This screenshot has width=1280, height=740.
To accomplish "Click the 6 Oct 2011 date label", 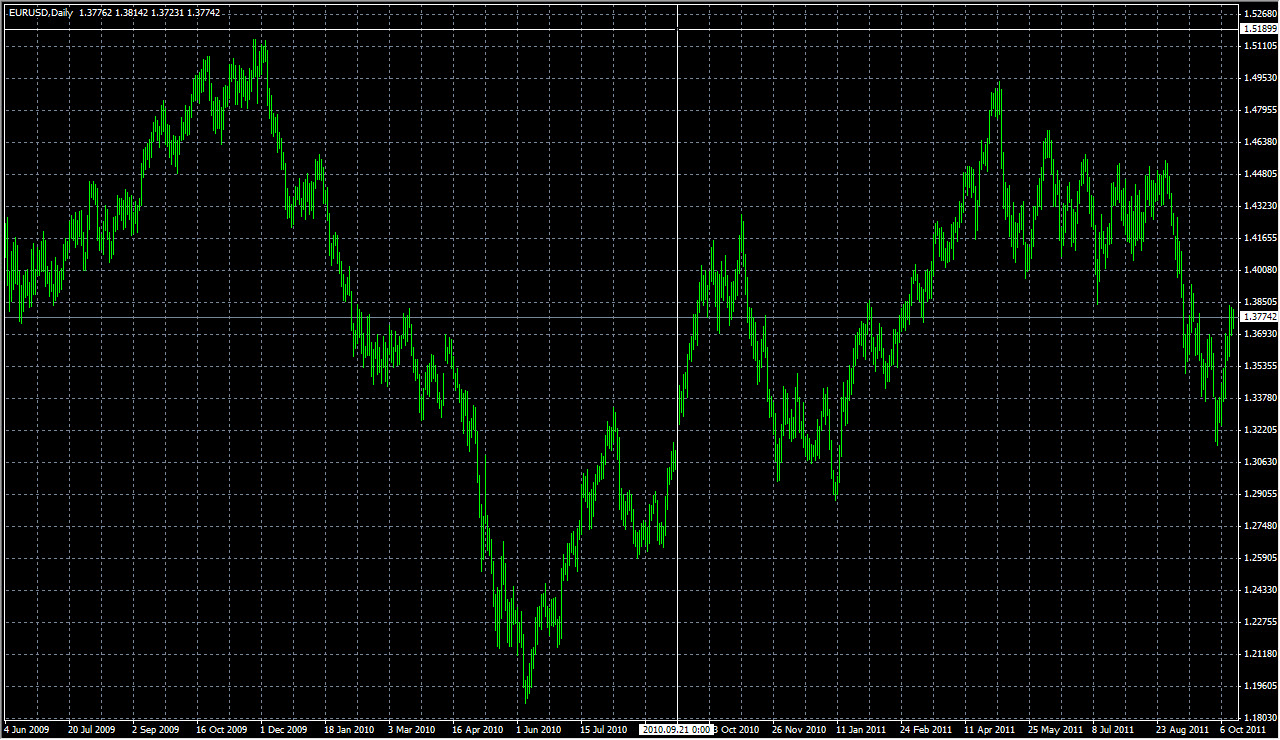I will tap(1243, 730).
